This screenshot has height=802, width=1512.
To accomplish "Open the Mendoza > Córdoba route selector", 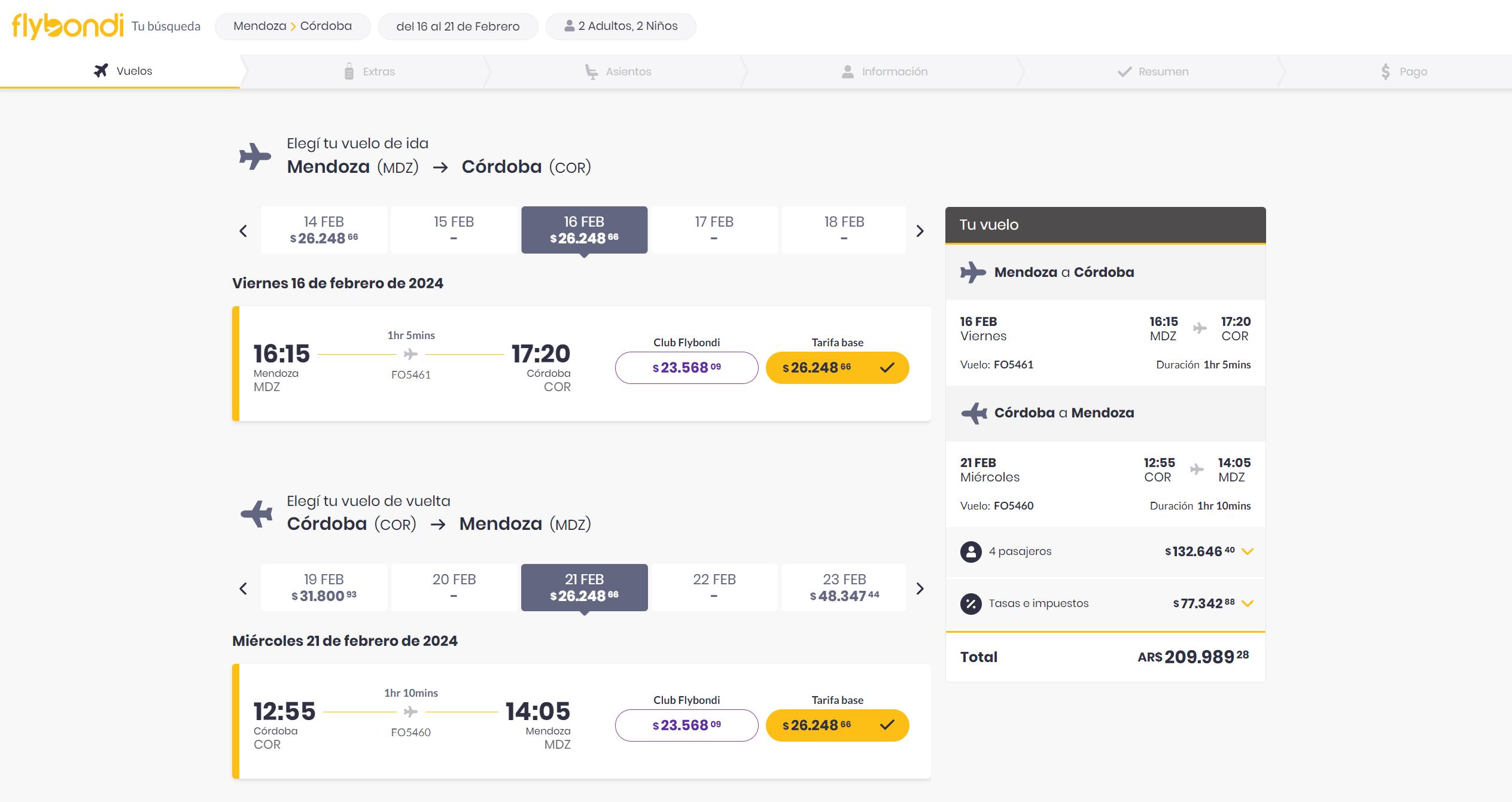I will coord(293,26).
